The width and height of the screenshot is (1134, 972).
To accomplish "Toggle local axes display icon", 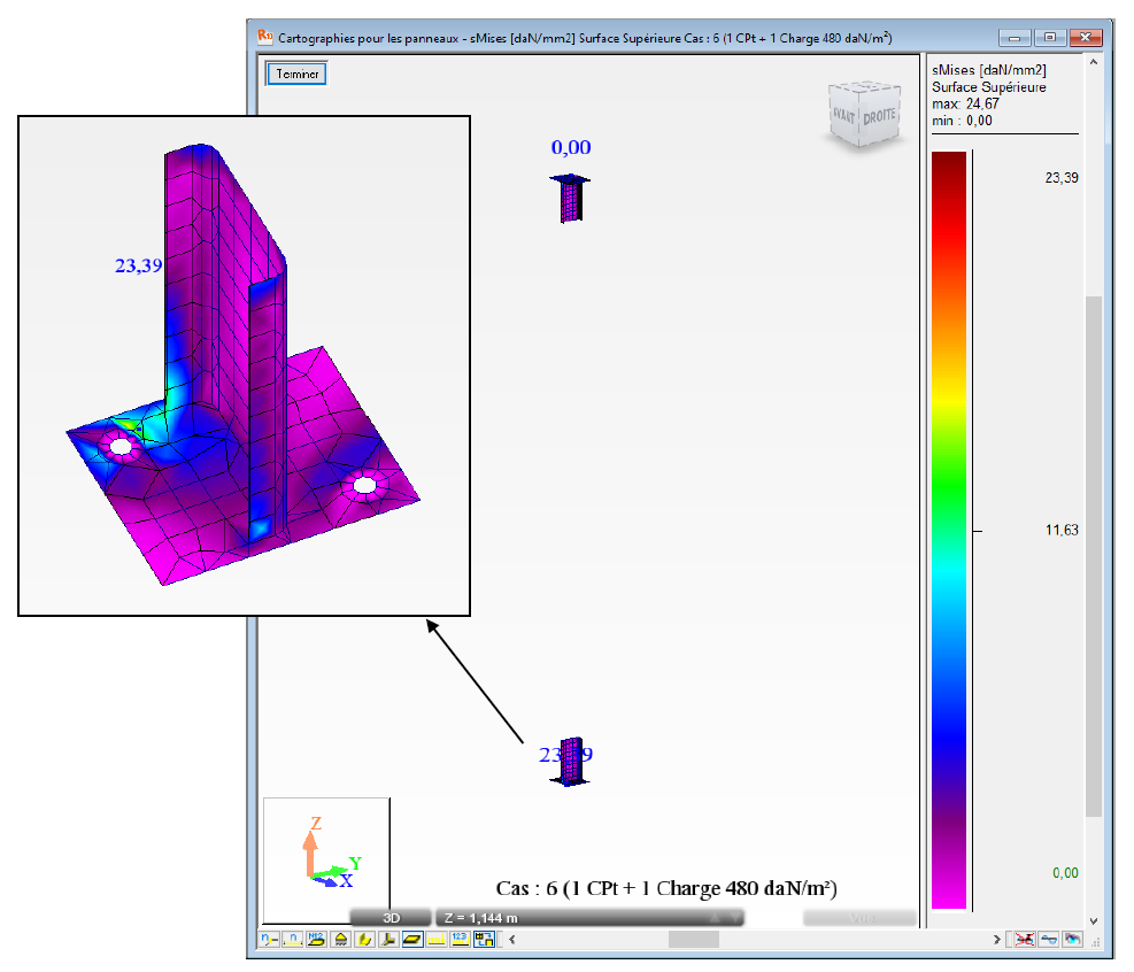I will coord(388,939).
